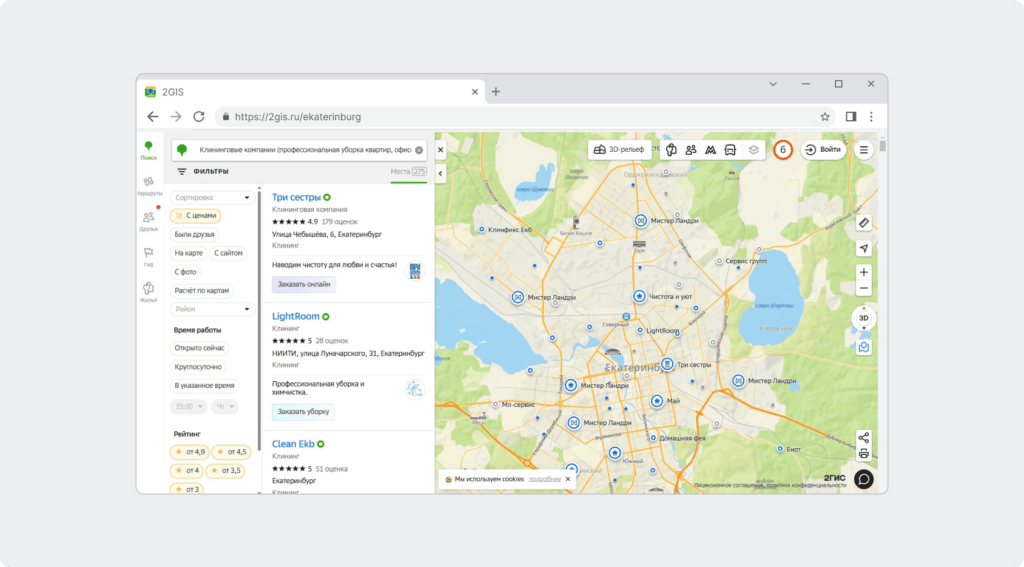Open the LightRoom company logo
The image size is (1024, 567).
415,390
